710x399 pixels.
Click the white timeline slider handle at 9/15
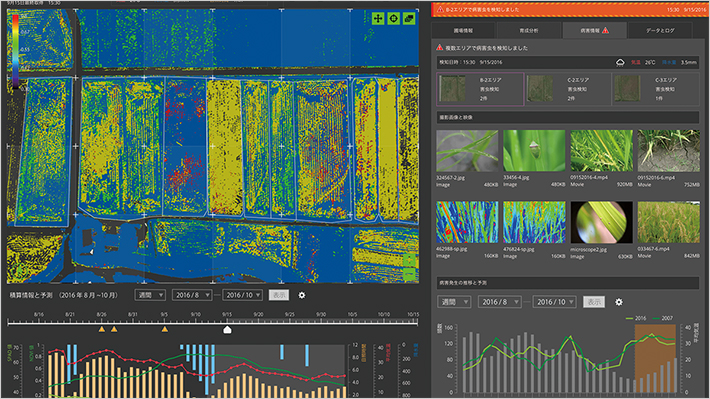pos(227,330)
